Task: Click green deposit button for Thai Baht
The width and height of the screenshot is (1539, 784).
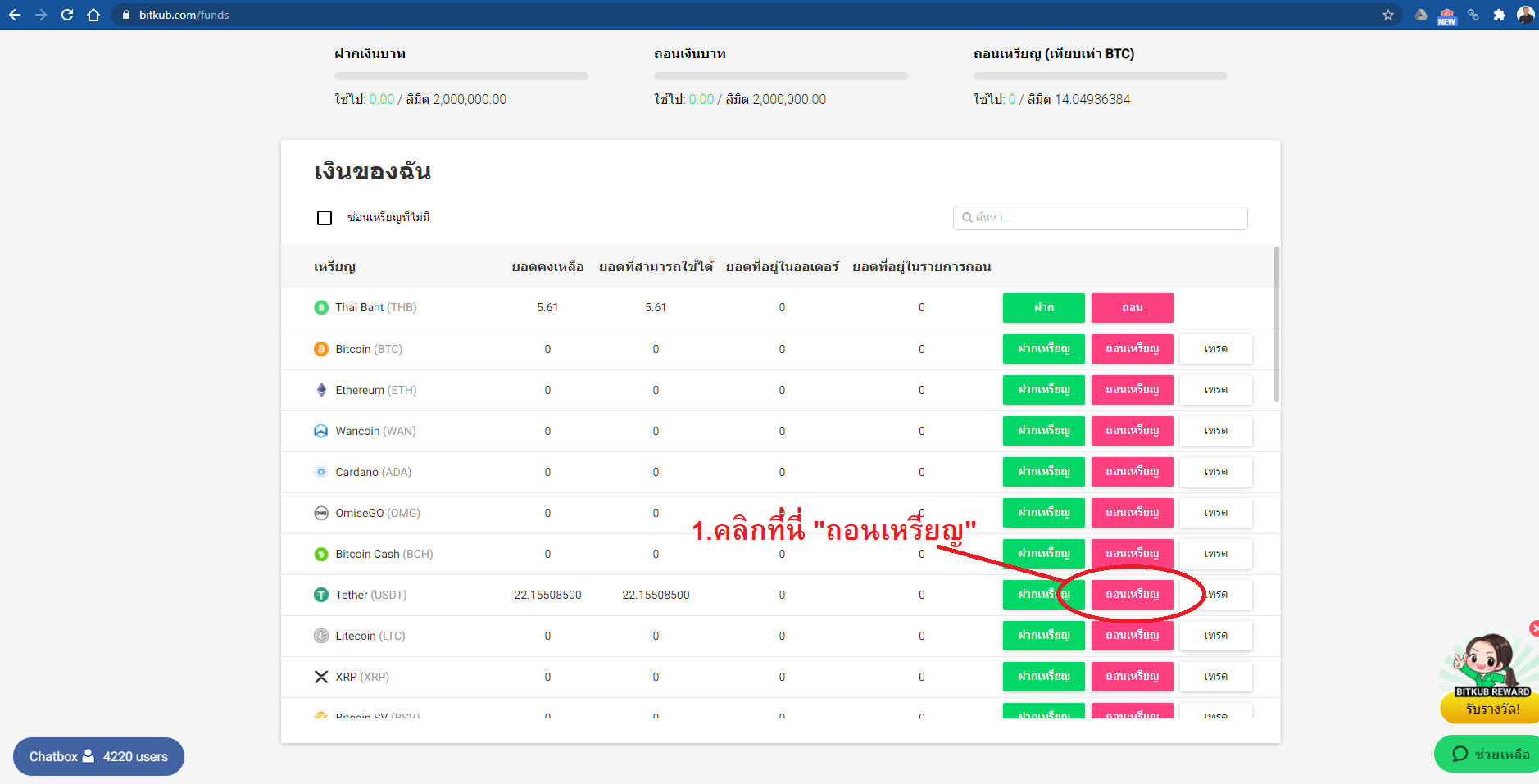Action: (1044, 308)
